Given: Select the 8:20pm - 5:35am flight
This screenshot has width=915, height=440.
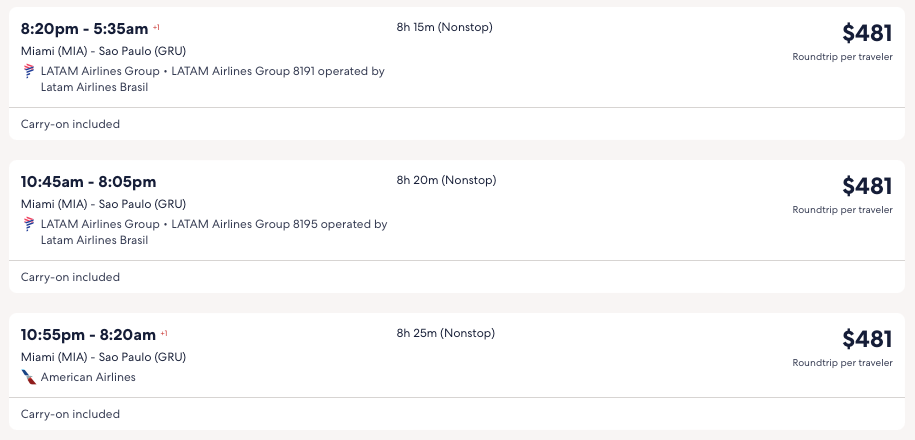Looking at the screenshot, I should 84,29.
